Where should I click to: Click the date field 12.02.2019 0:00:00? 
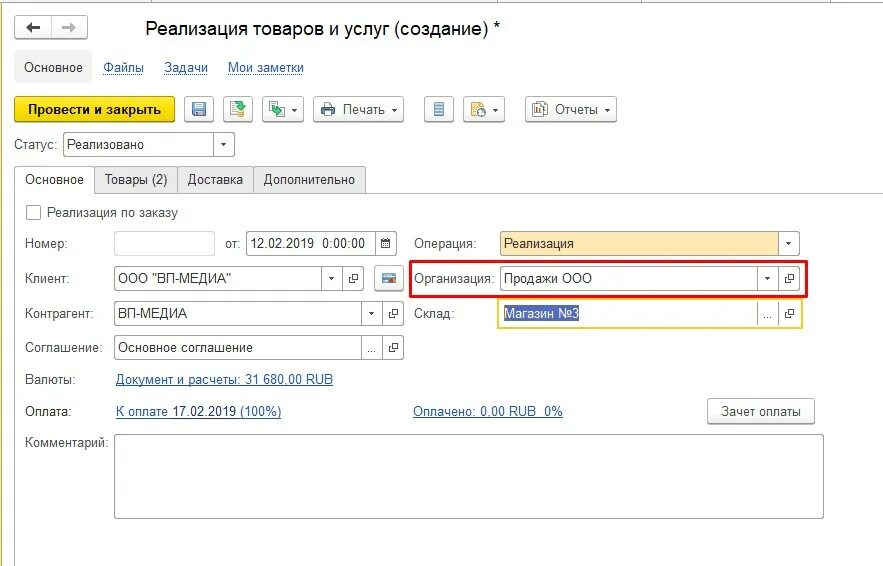point(311,244)
